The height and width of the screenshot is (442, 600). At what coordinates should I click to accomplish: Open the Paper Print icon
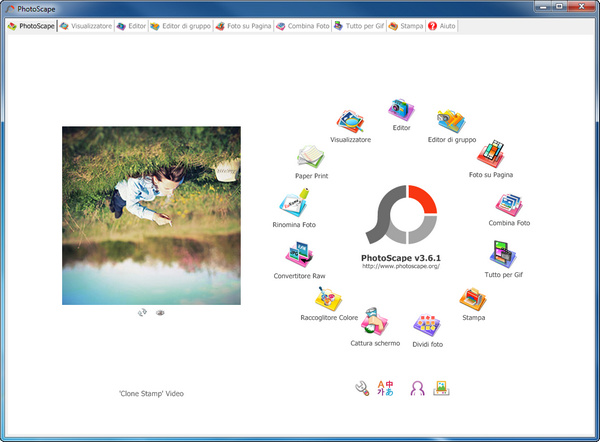pos(312,157)
